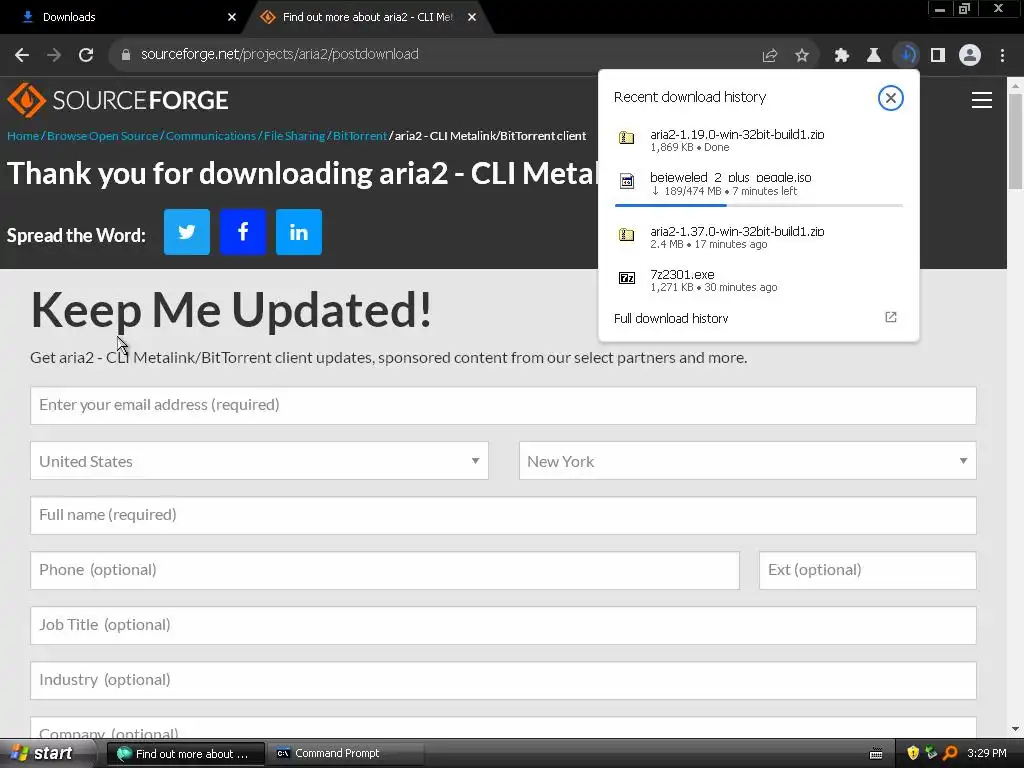Click the Full name field
Screen dimensions: 1024x768
(503, 515)
